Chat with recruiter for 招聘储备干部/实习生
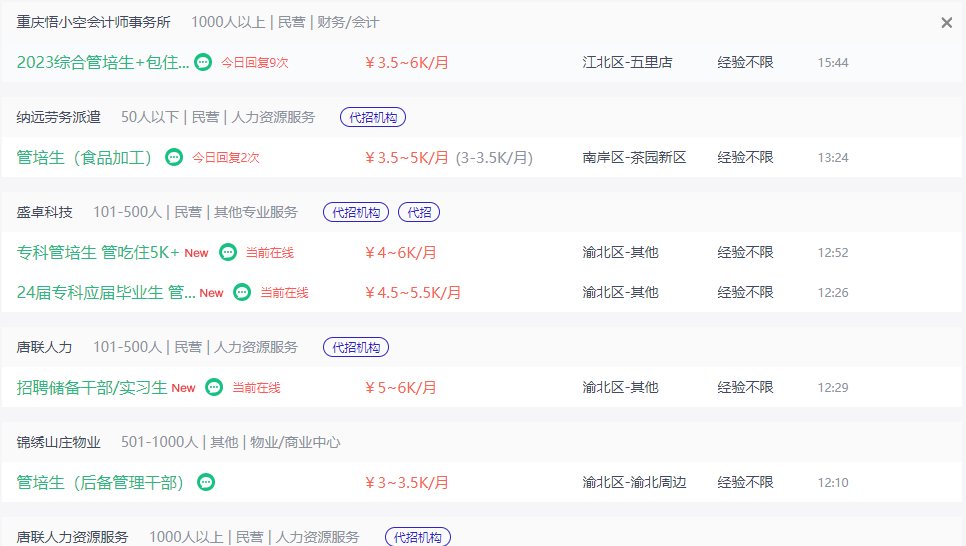Image resolution: width=966 pixels, height=546 pixels. click(x=214, y=387)
